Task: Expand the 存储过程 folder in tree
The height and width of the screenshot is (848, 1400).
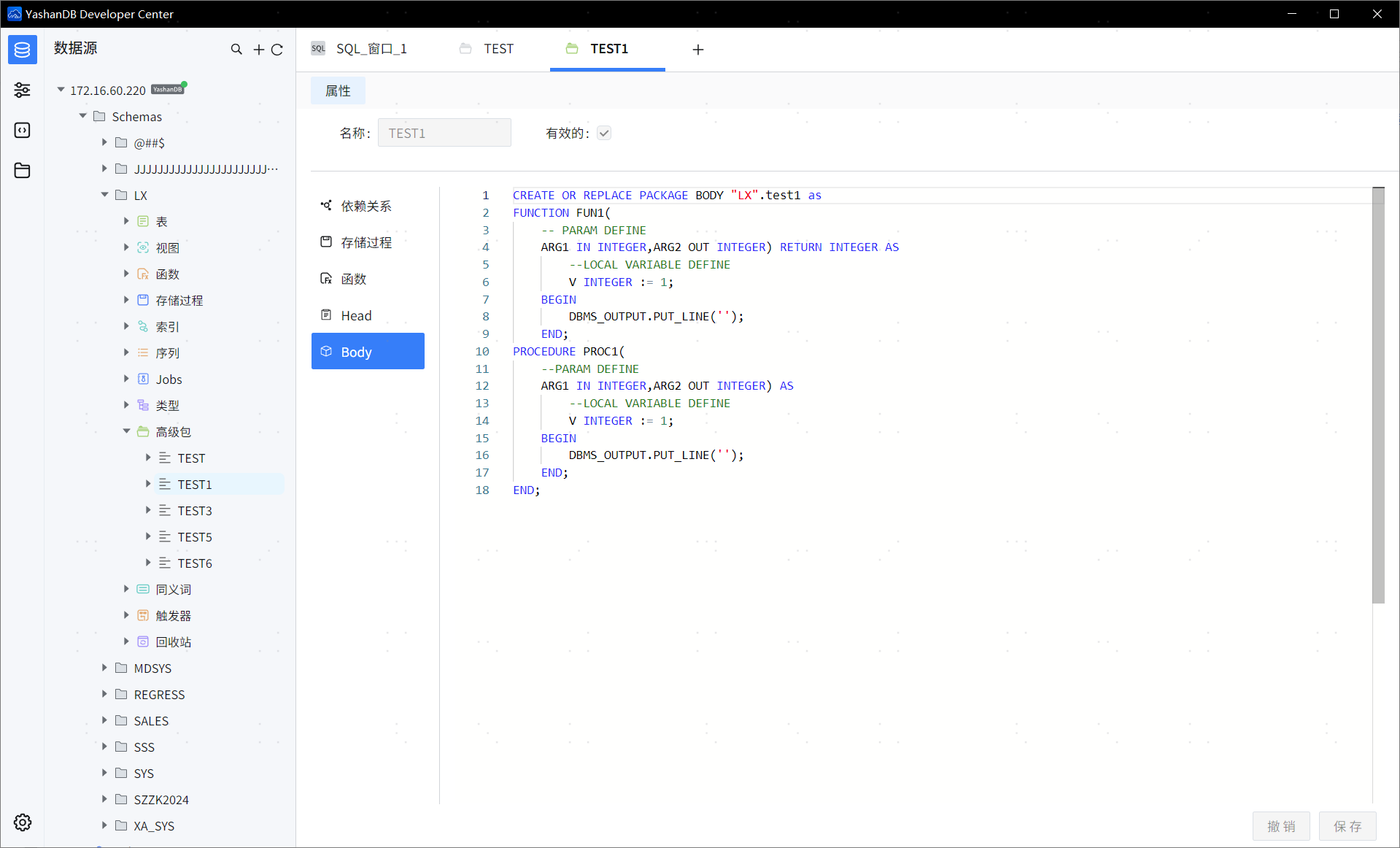Action: [x=126, y=300]
